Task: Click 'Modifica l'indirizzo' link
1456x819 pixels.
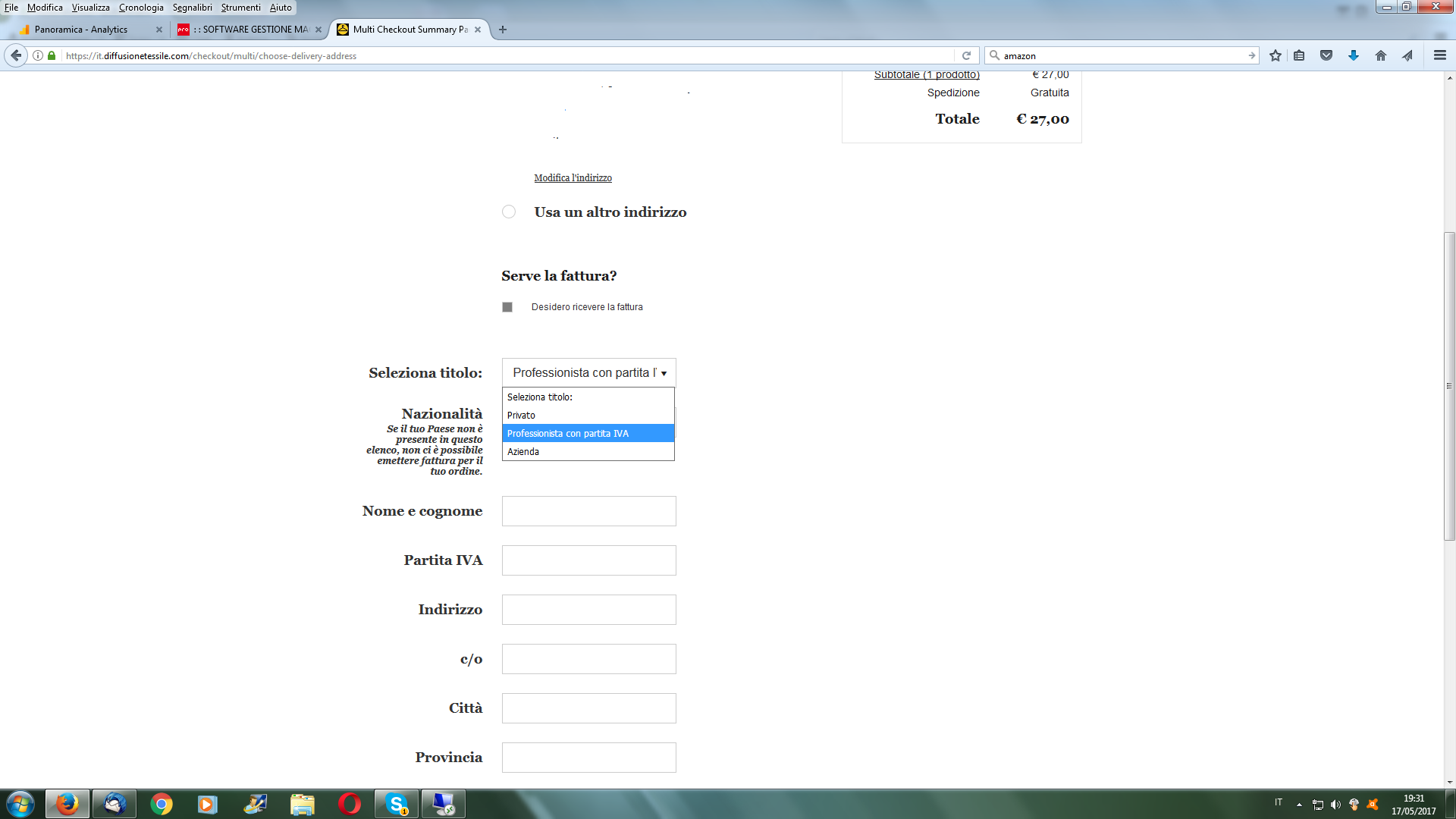Action: tap(573, 177)
